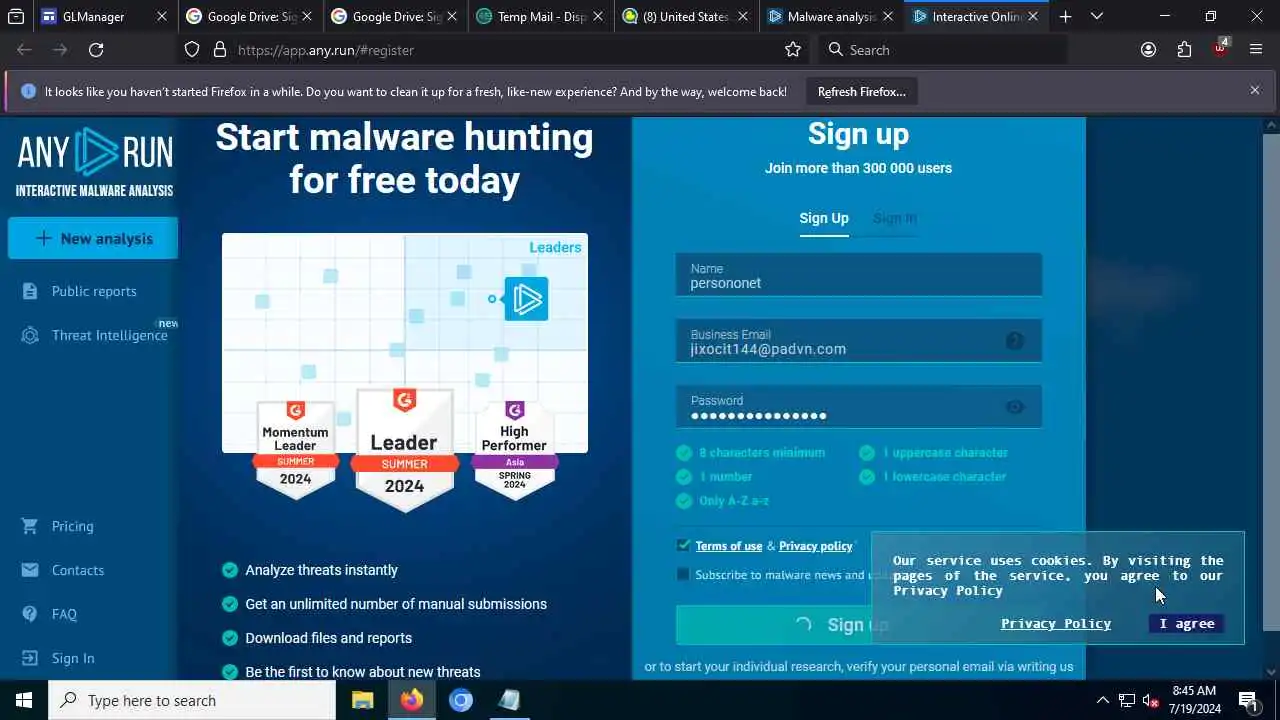Screen dimensions: 1280x720
Task: Click I agree on cookie notice
Action: (1186, 623)
